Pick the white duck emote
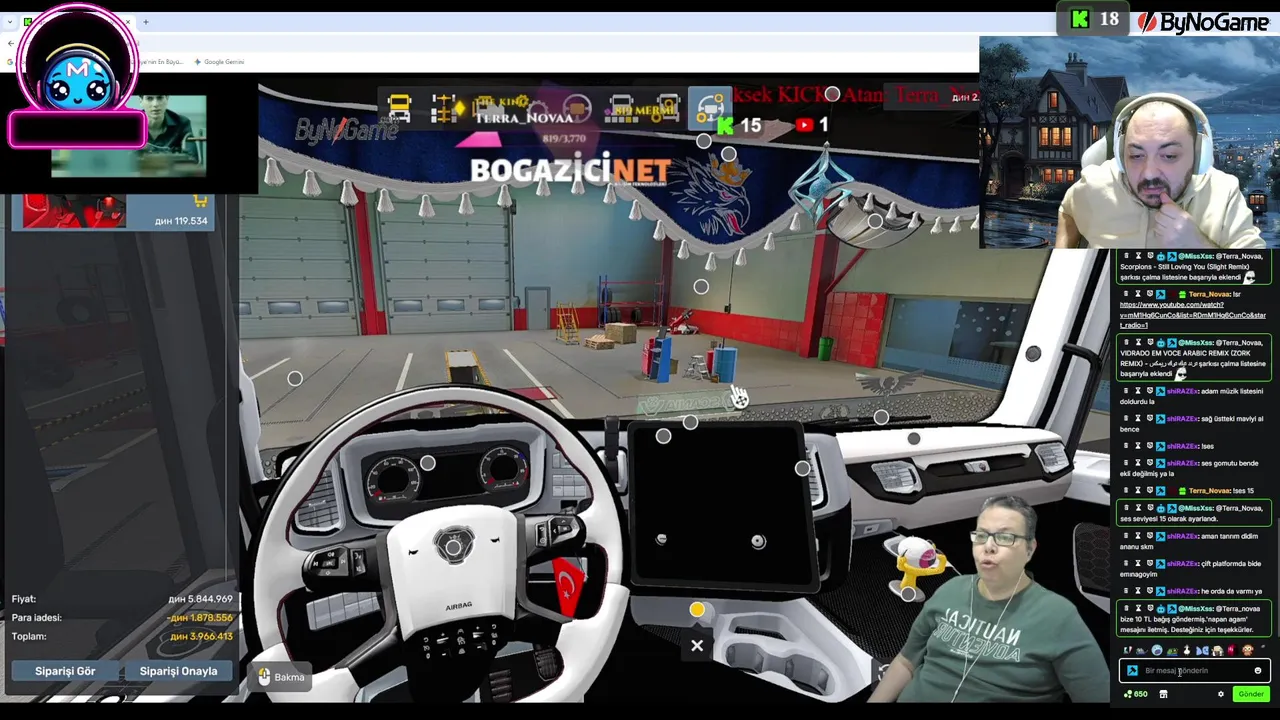This screenshot has width=1280, height=720. pos(1187,651)
